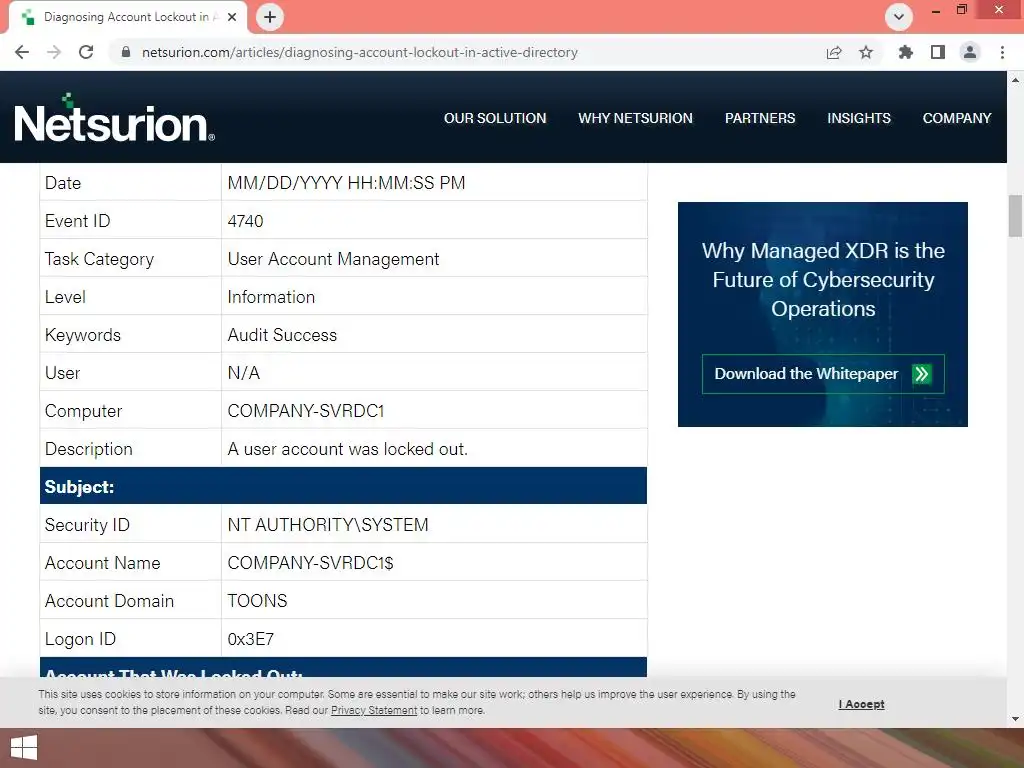Click the Keywords label cell
The height and width of the screenshot is (768, 1024).
tap(131, 335)
